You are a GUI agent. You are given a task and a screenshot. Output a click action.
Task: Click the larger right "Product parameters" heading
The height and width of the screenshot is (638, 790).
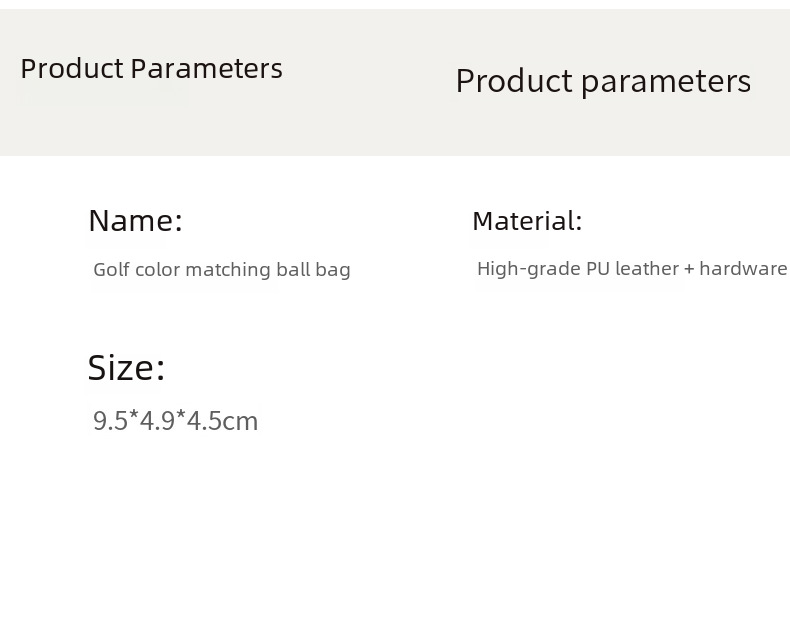[603, 81]
